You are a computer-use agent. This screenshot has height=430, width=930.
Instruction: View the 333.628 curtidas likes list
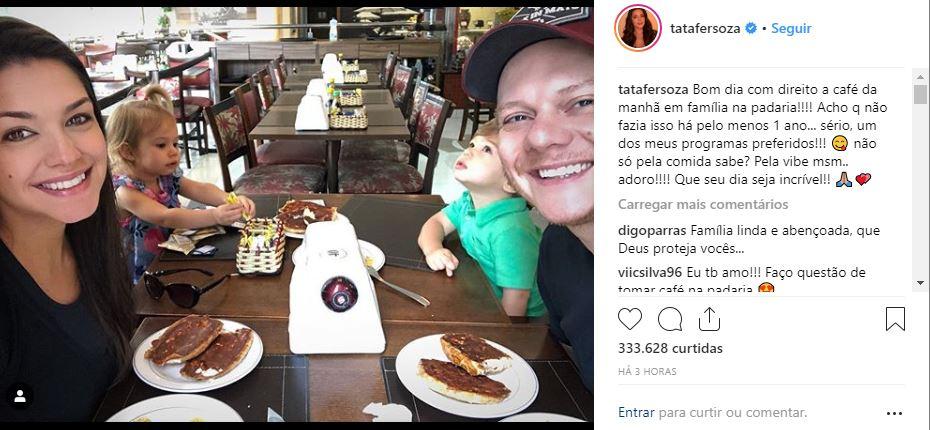(670, 349)
